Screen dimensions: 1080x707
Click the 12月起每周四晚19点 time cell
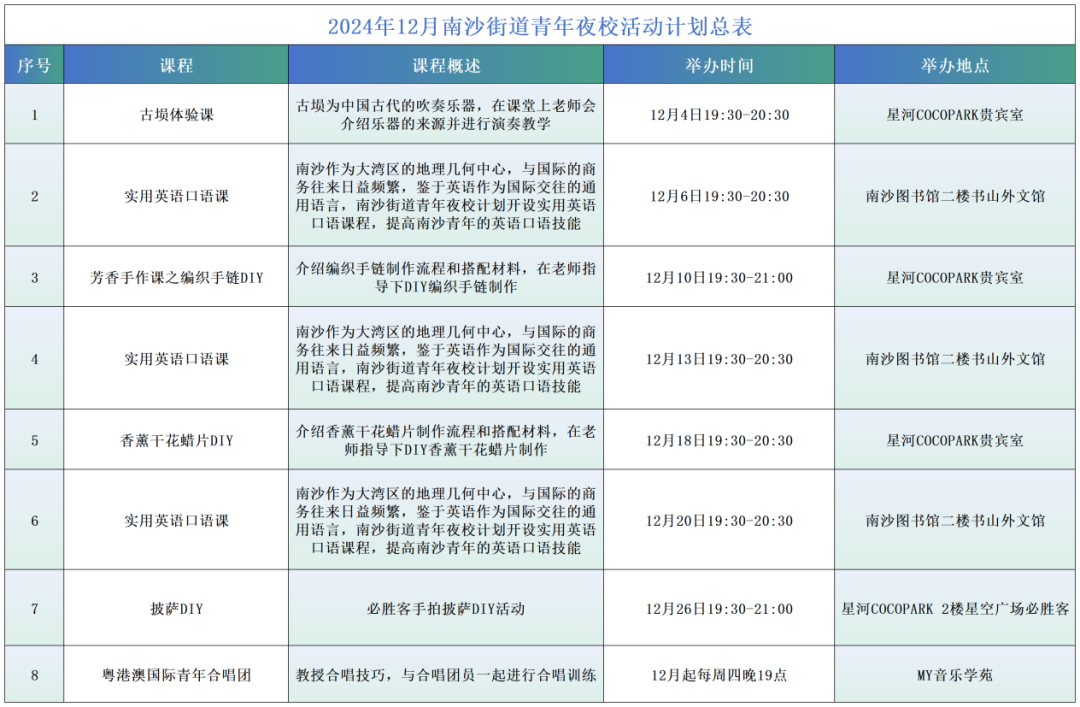click(x=719, y=675)
